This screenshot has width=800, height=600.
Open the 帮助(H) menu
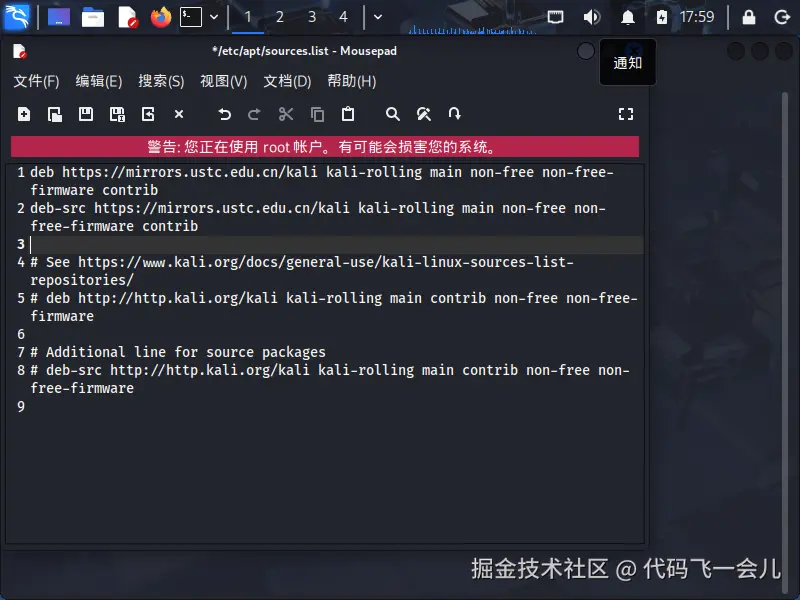[352, 81]
